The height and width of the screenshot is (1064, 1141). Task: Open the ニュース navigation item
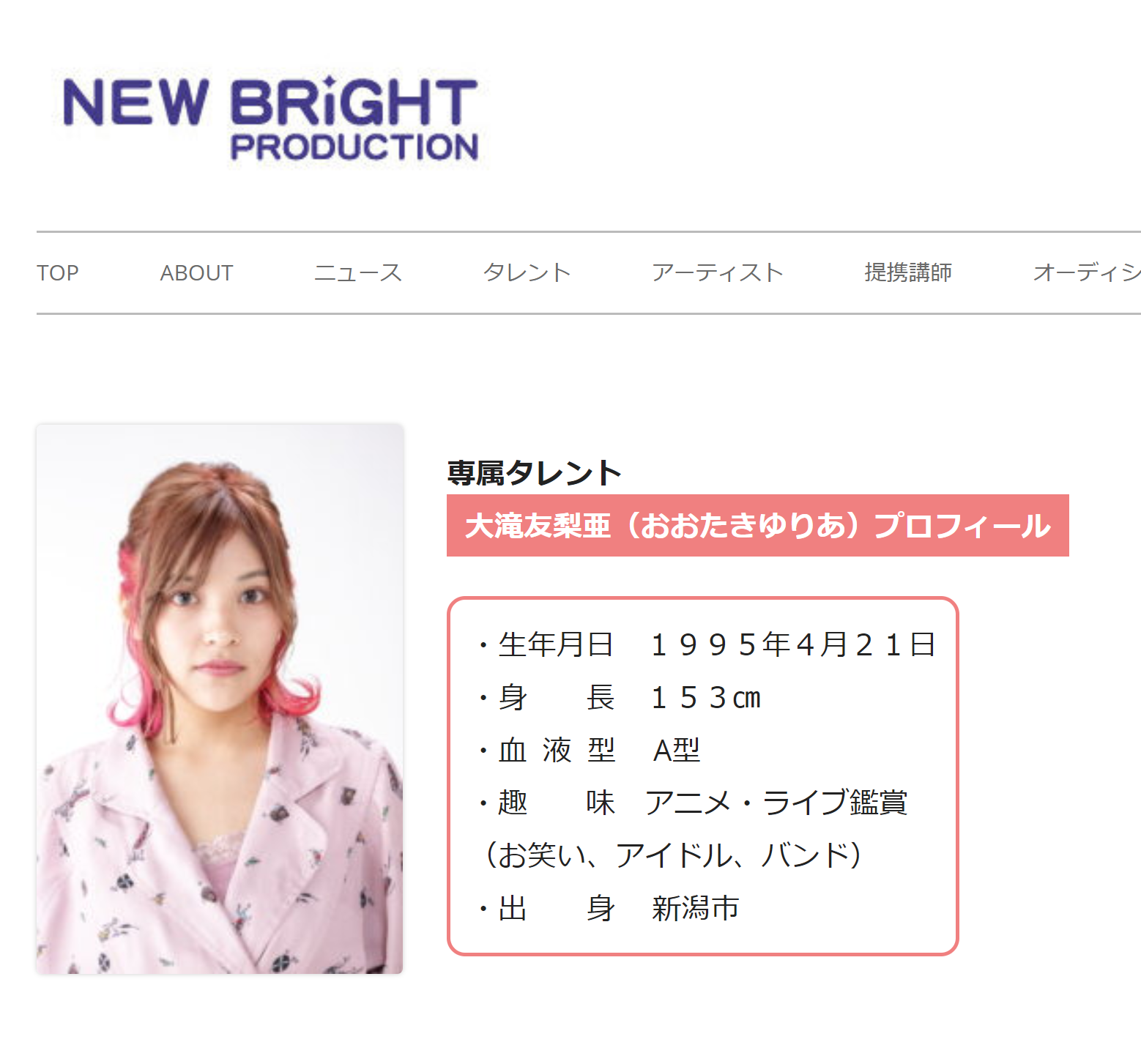(x=358, y=273)
